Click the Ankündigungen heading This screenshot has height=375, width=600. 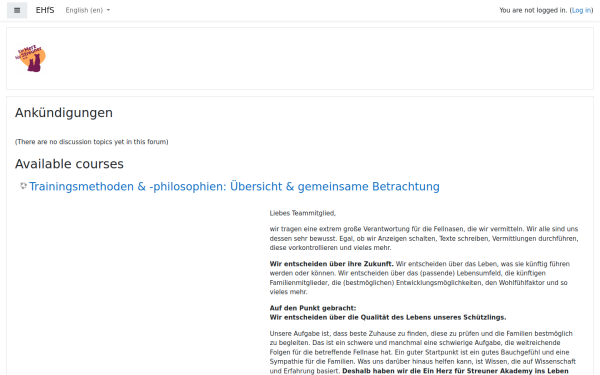point(64,113)
